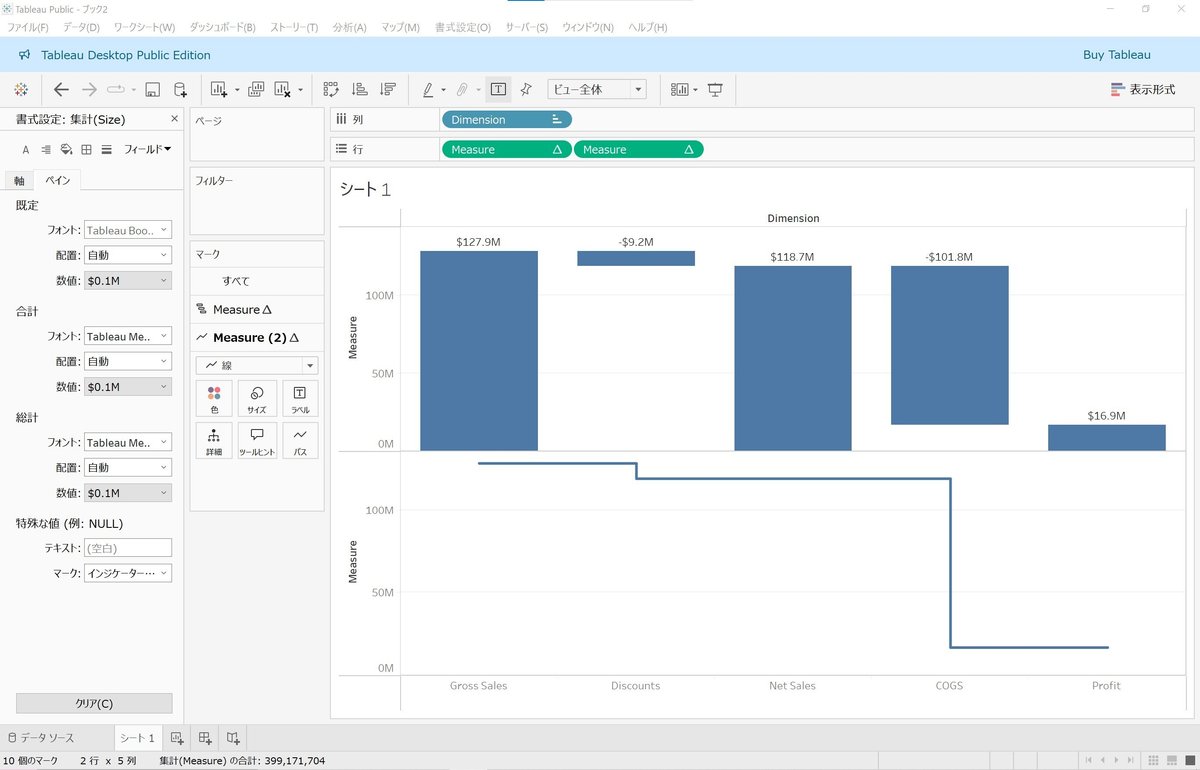Select the borders format icon

point(86,149)
